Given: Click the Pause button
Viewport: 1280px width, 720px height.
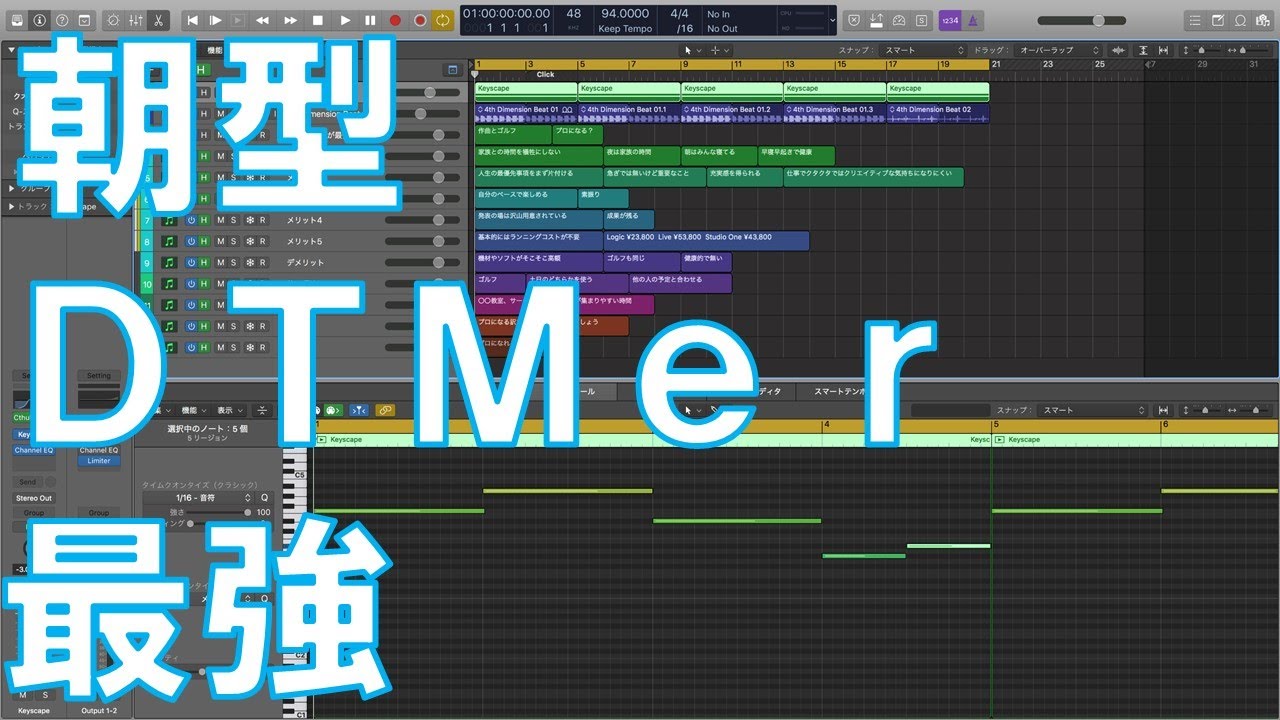Looking at the screenshot, I should (370, 20).
